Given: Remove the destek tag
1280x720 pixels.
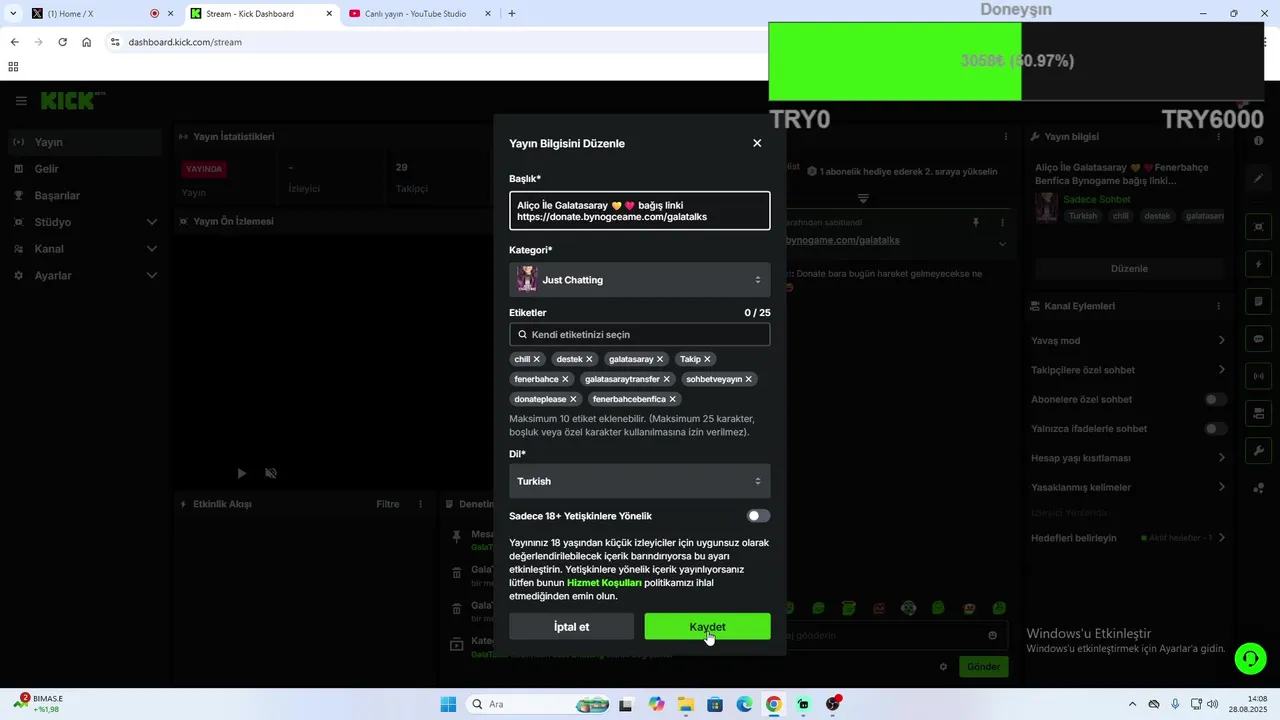Looking at the screenshot, I should 589,359.
